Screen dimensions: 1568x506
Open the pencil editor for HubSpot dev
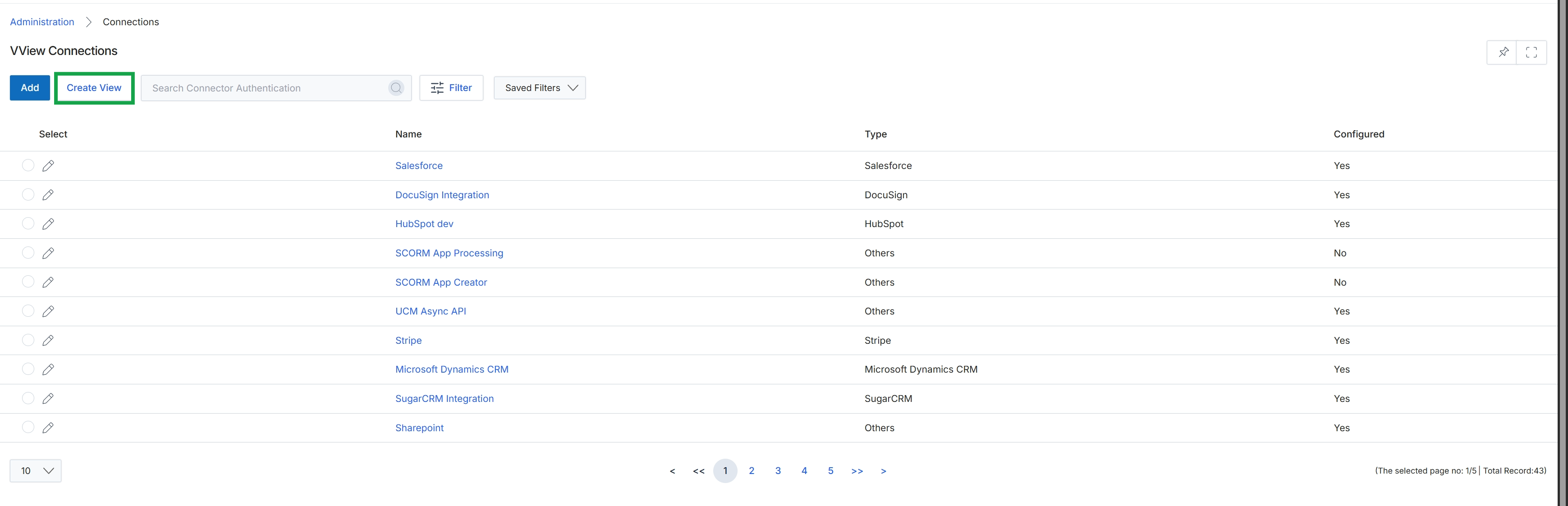pyautogui.click(x=48, y=224)
